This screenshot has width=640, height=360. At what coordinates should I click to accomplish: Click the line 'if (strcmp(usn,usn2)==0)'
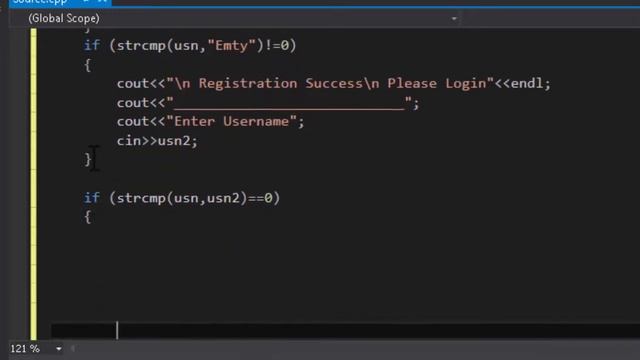point(182,198)
